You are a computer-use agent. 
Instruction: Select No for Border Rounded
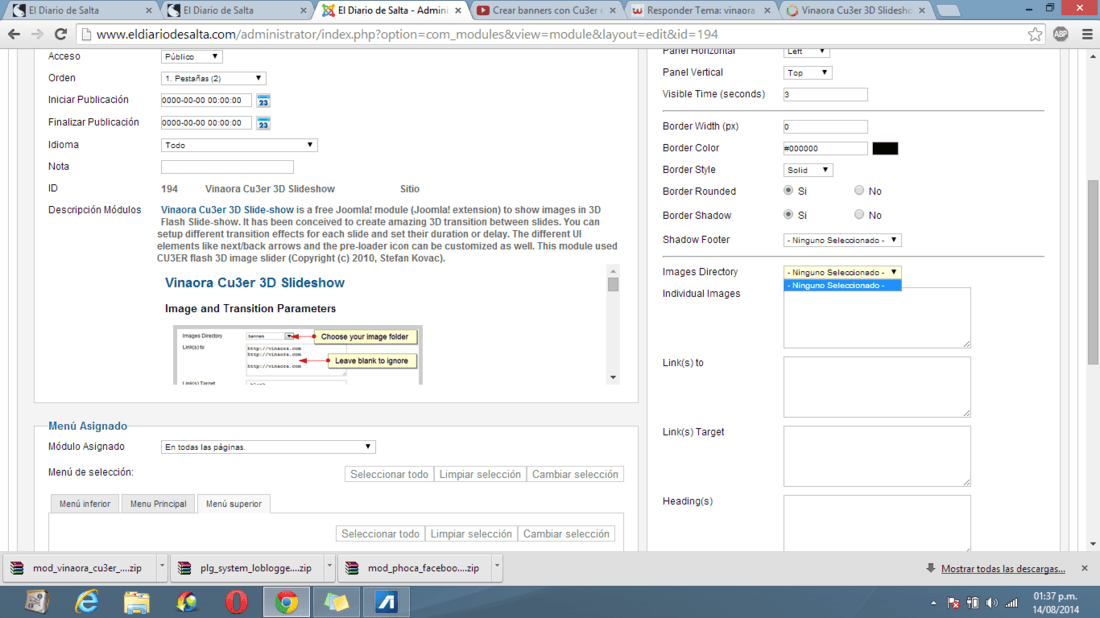pos(859,190)
